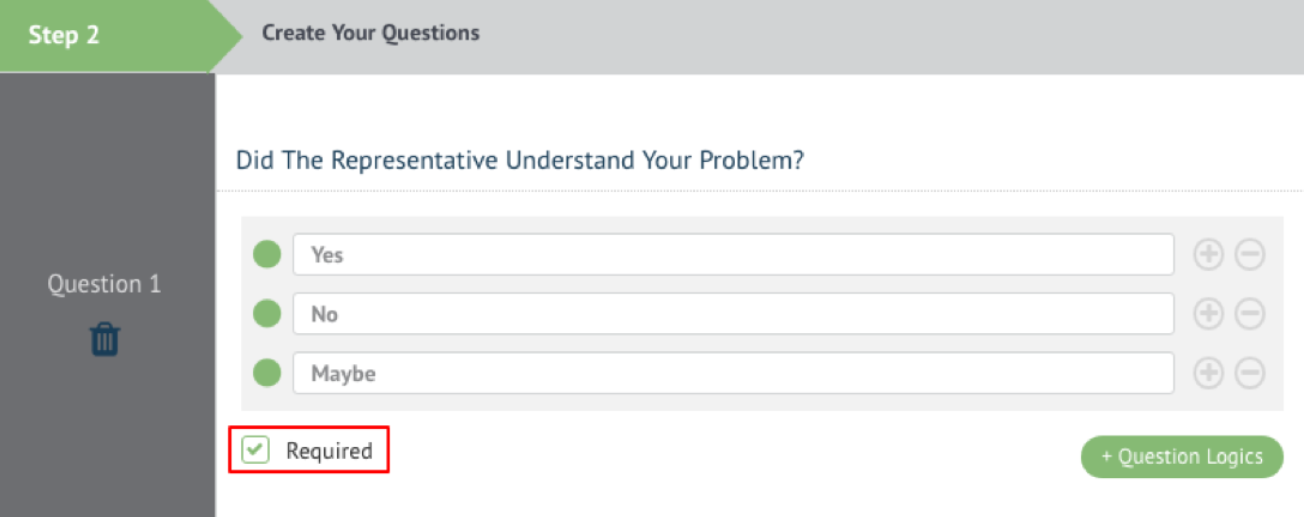Remove the Maybe answer option
The width and height of the screenshot is (1304, 517).
point(1250,374)
